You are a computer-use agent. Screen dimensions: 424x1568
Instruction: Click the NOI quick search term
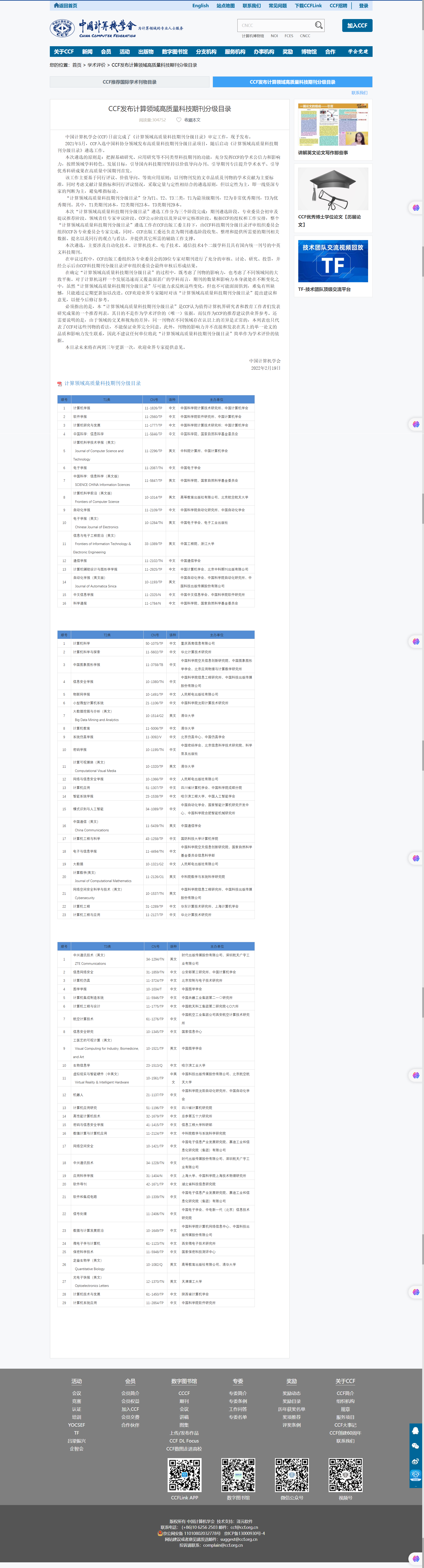click(x=274, y=36)
